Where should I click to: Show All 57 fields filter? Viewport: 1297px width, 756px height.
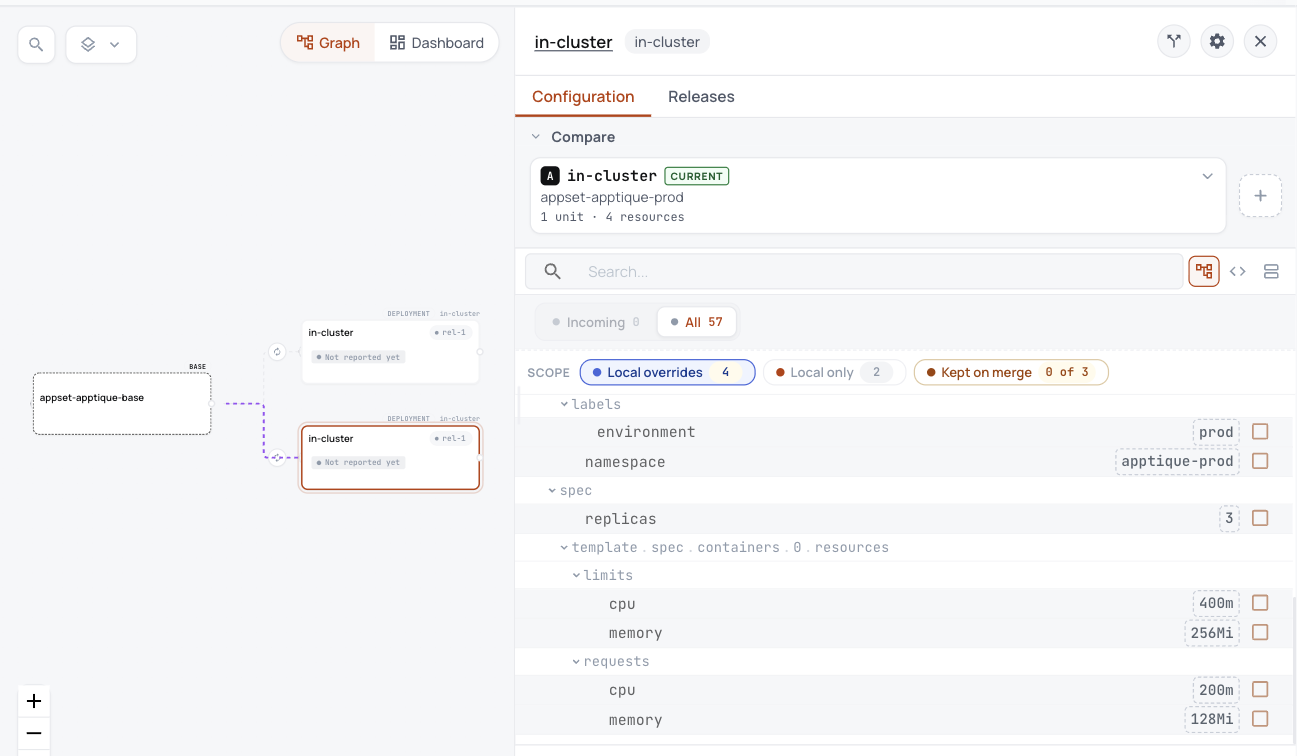pyautogui.click(x=697, y=322)
